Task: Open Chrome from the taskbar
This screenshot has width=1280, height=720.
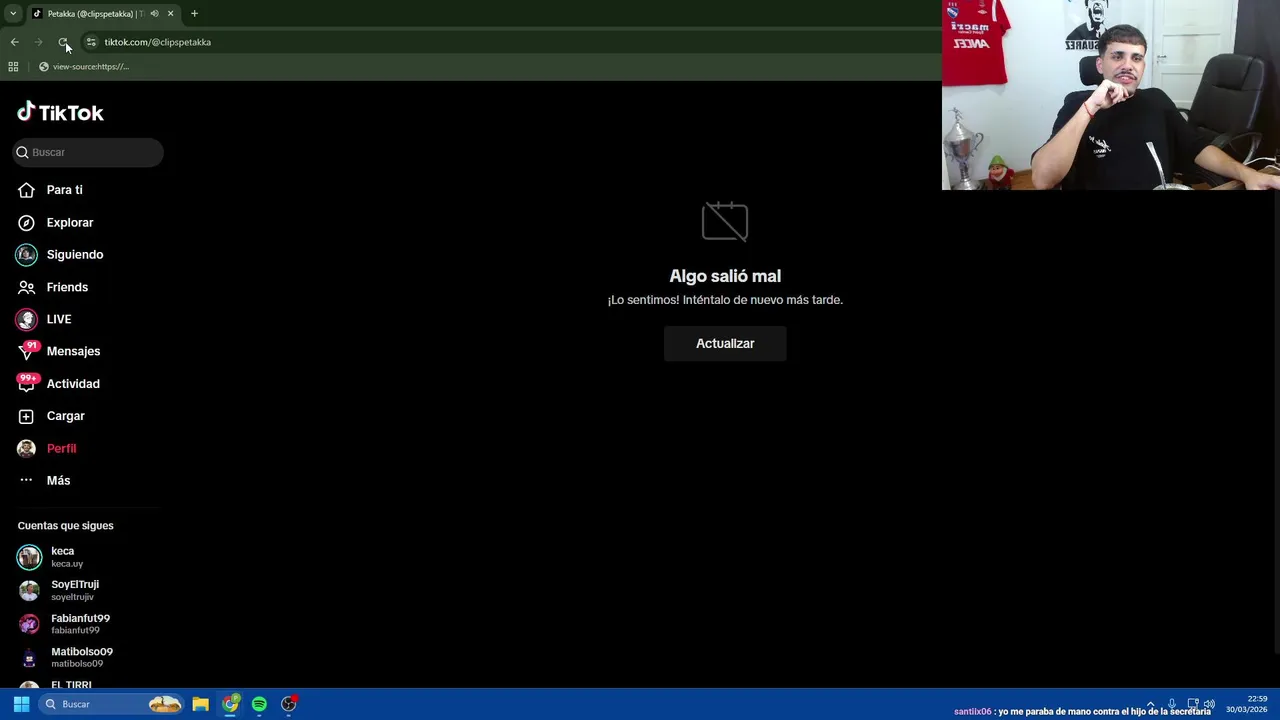Action: tap(230, 704)
